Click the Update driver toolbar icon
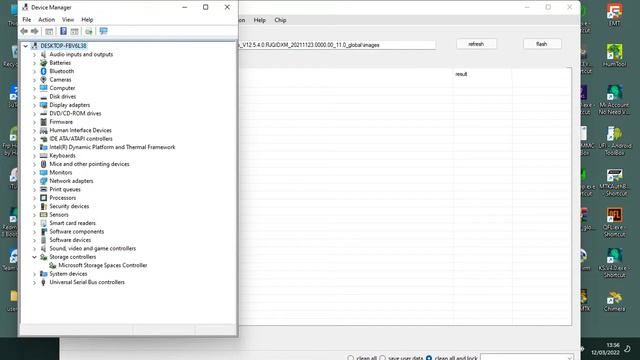Viewport: 640px width, 360px height. point(89,31)
